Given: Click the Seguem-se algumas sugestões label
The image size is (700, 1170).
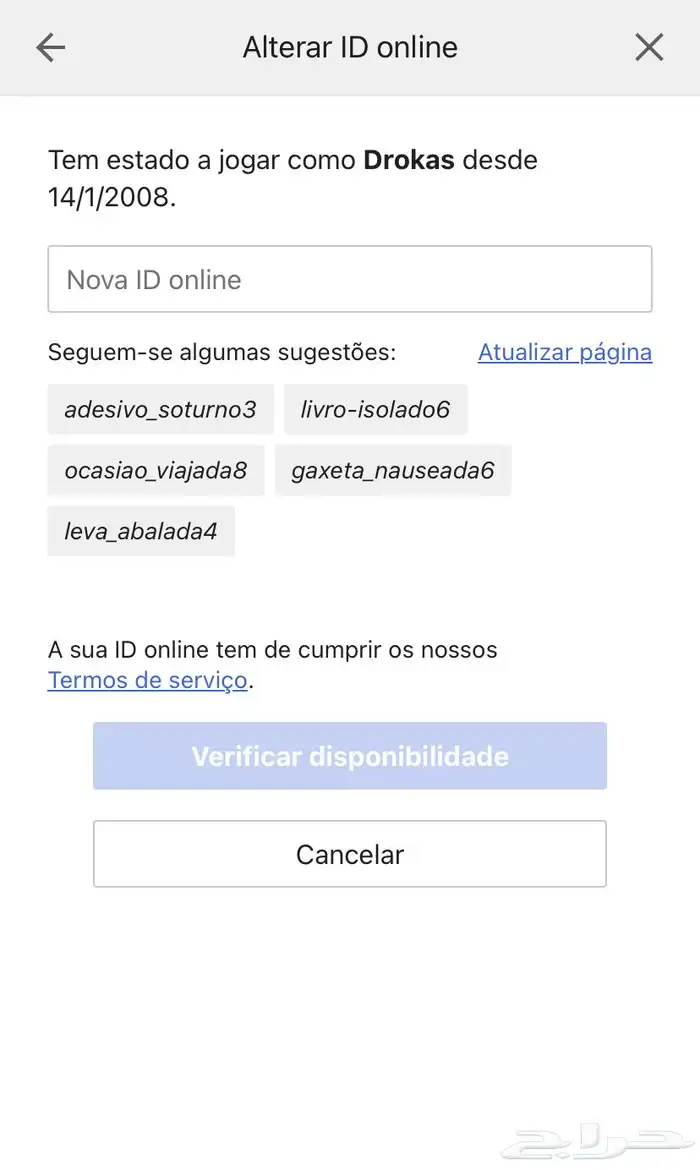Looking at the screenshot, I should click(x=222, y=352).
